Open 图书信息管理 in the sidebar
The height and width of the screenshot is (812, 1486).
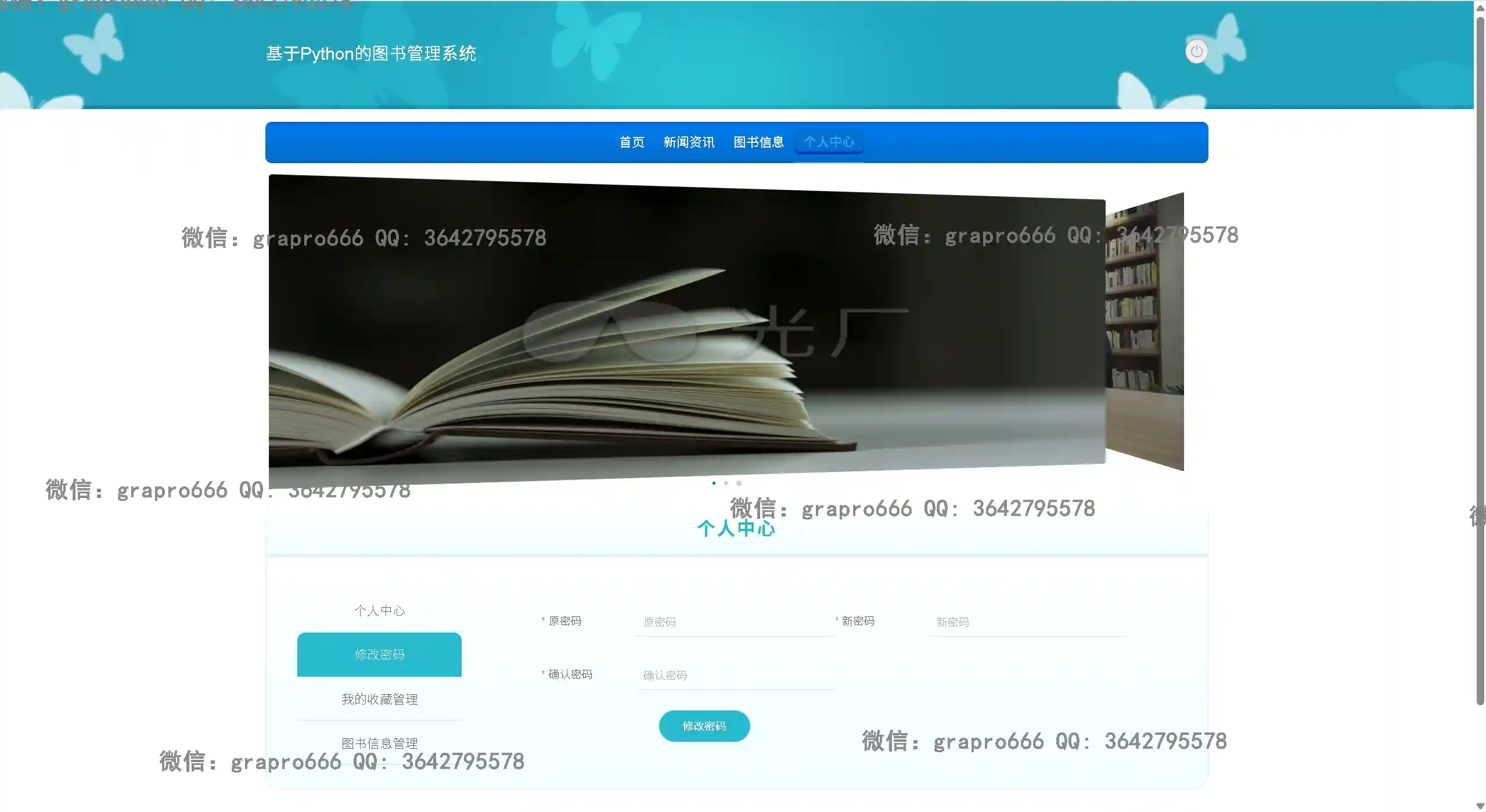pos(379,743)
